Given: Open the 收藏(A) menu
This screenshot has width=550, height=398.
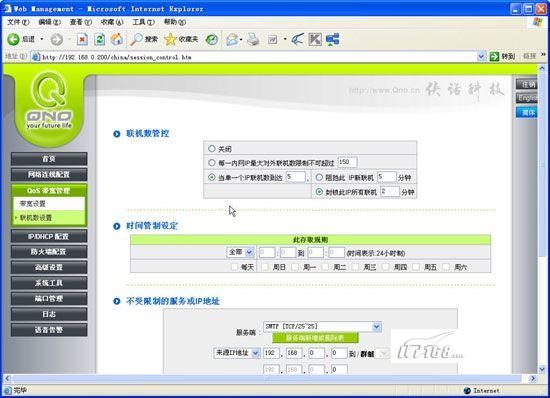Looking at the screenshot, I should pos(112,22).
